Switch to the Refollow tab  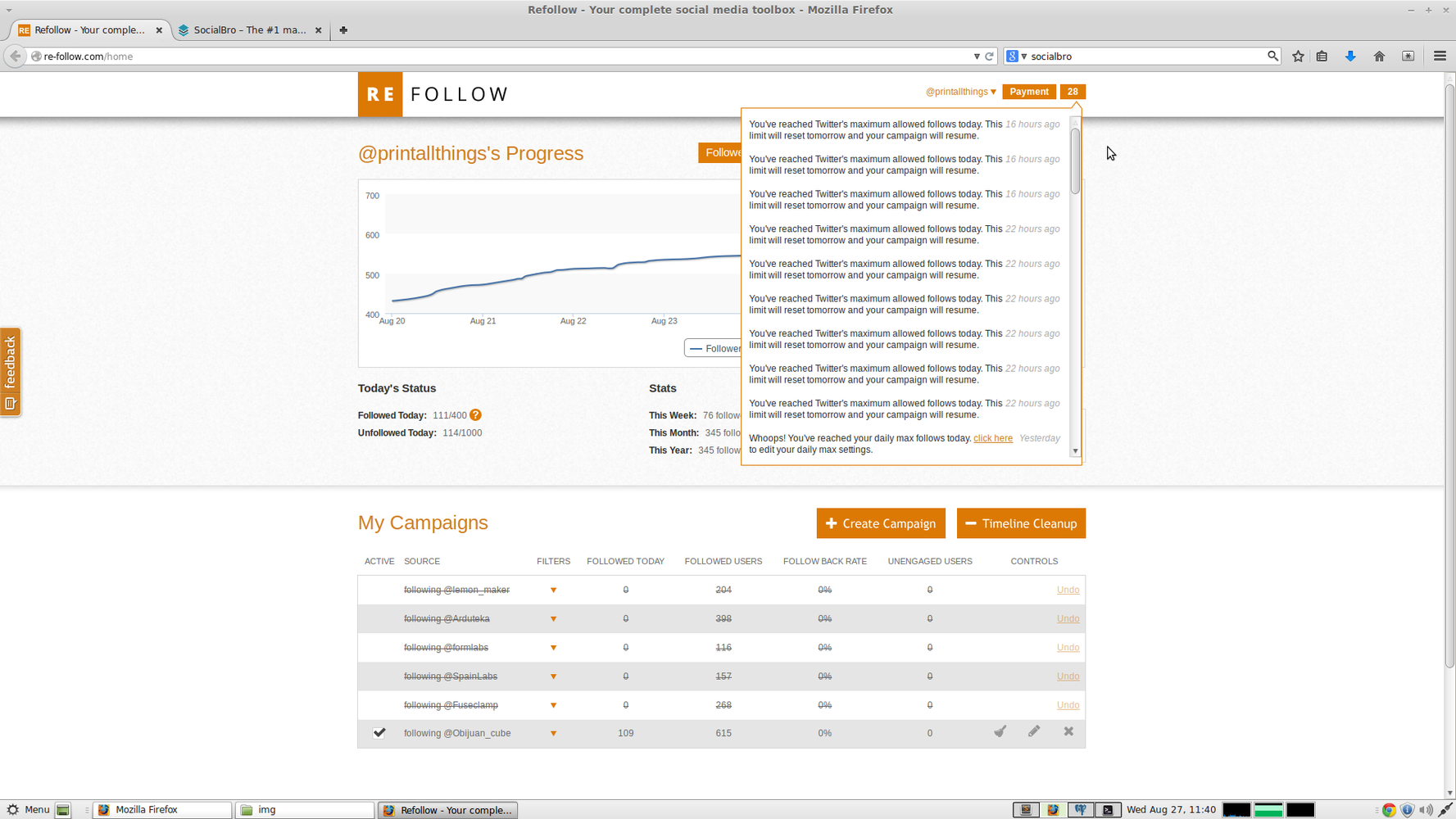pos(90,30)
